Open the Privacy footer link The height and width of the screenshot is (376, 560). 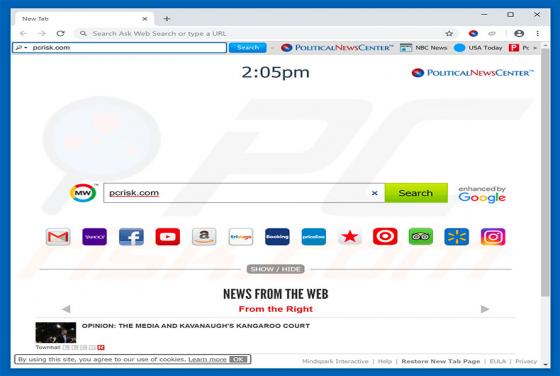(x=526, y=361)
